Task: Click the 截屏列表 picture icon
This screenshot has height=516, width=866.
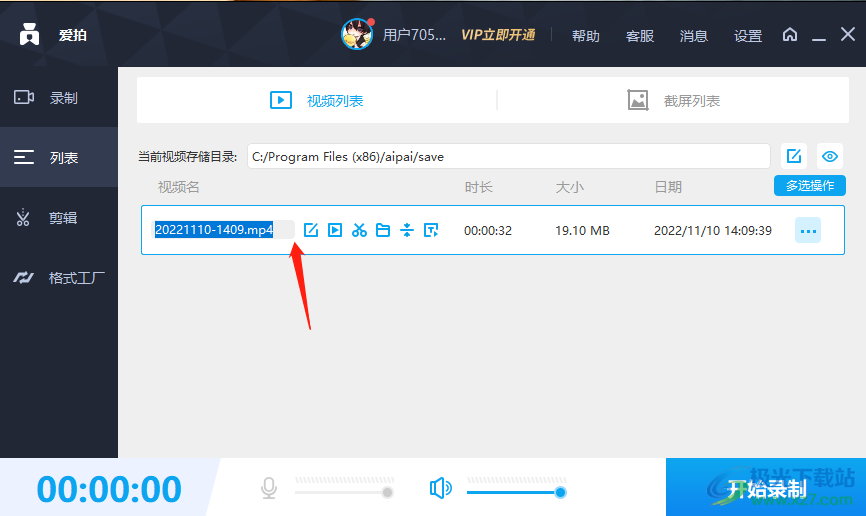Action: [638, 100]
